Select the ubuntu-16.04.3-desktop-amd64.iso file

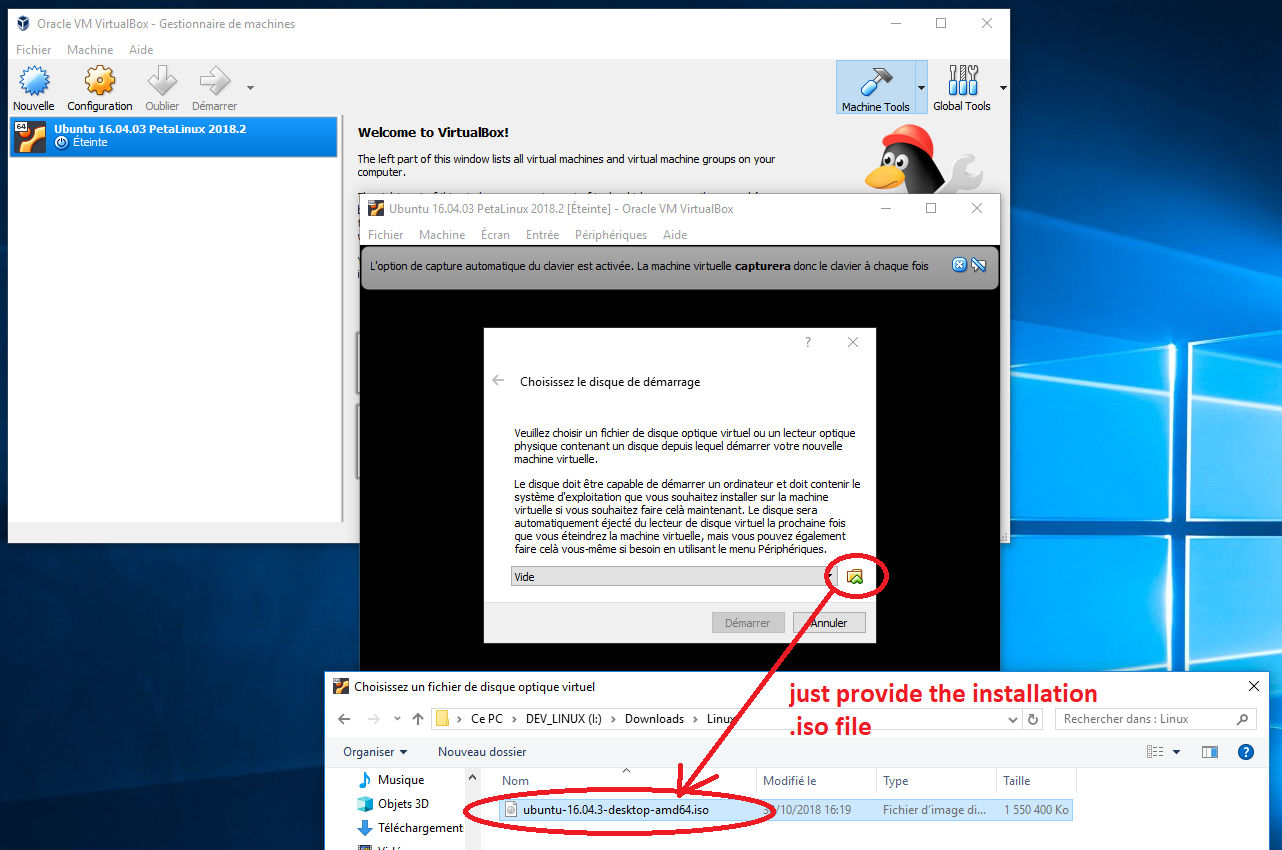click(615, 809)
